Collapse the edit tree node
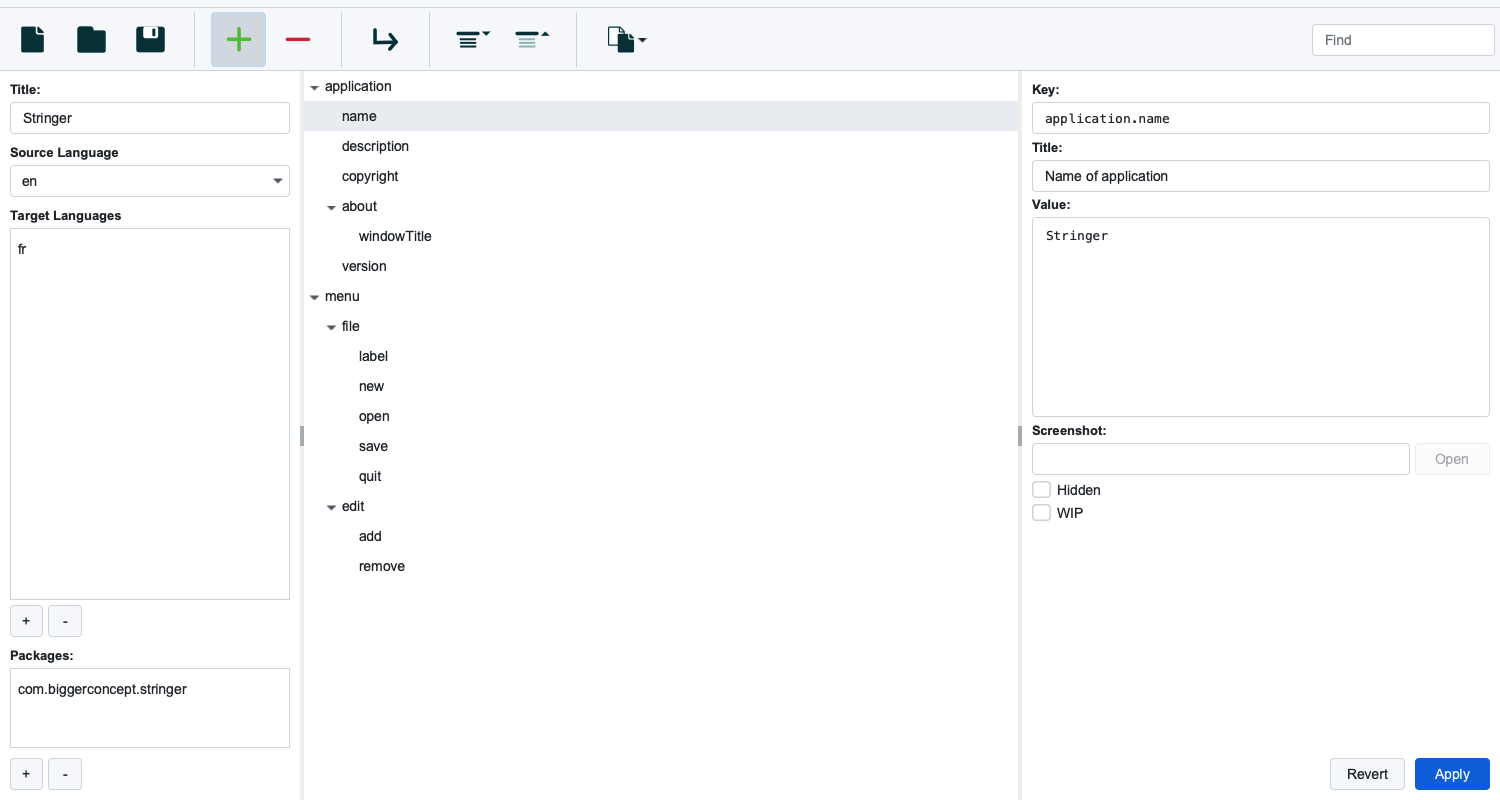 point(331,507)
